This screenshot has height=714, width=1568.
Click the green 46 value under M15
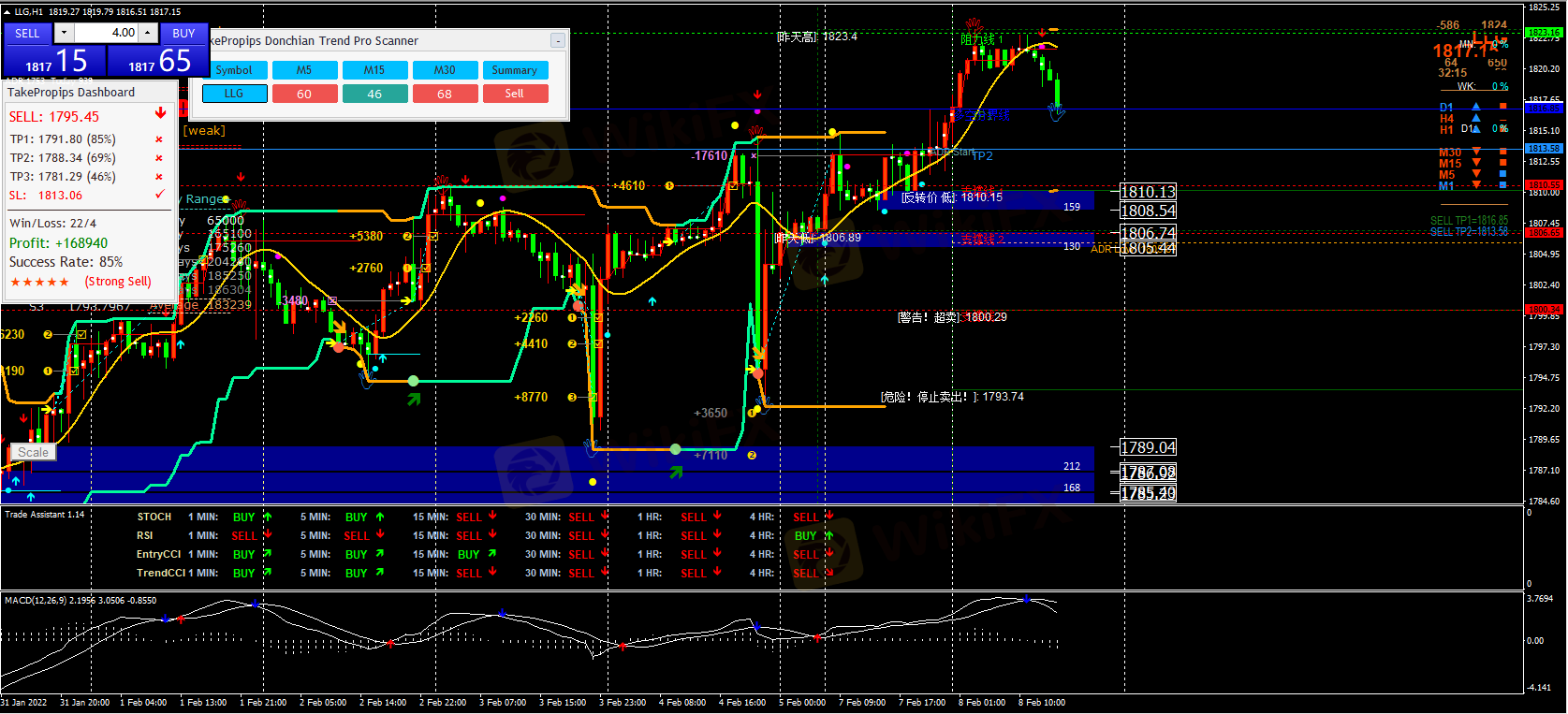click(x=374, y=94)
